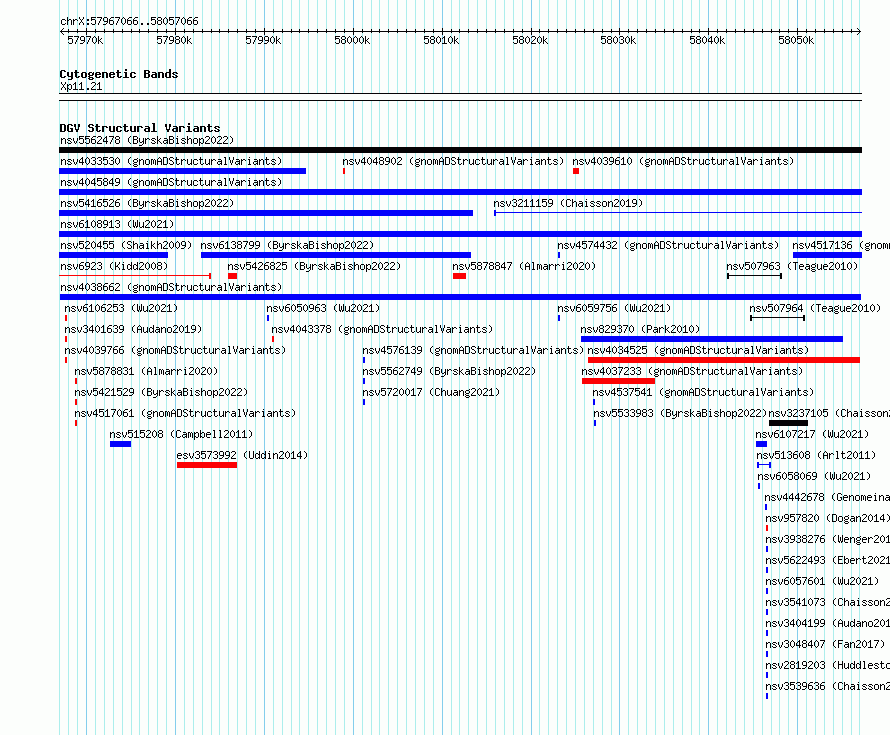The image size is (890, 735).
Task: Click red nsv5426825 variant bar
Action: click(x=233, y=276)
